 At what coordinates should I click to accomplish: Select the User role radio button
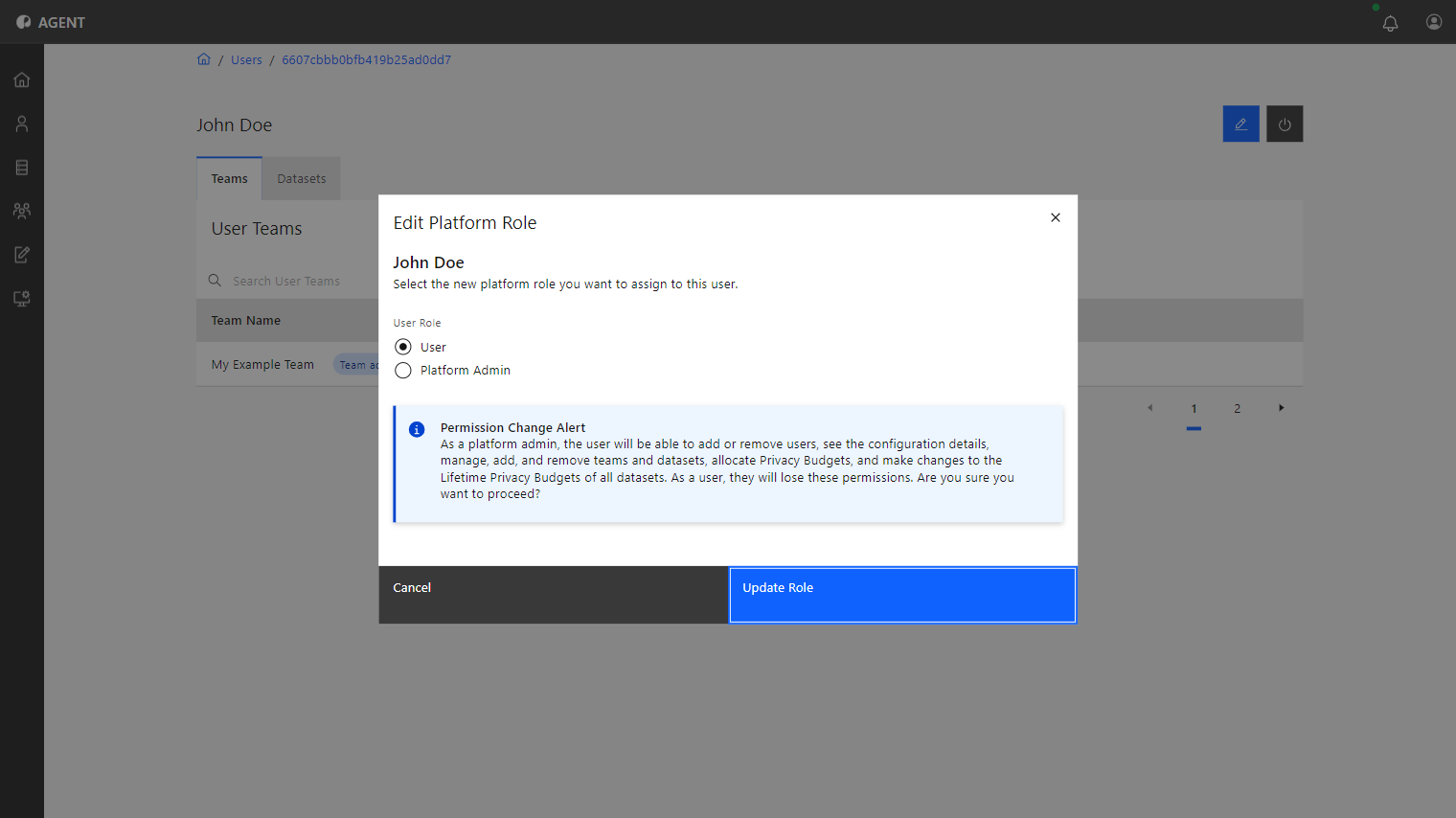403,347
